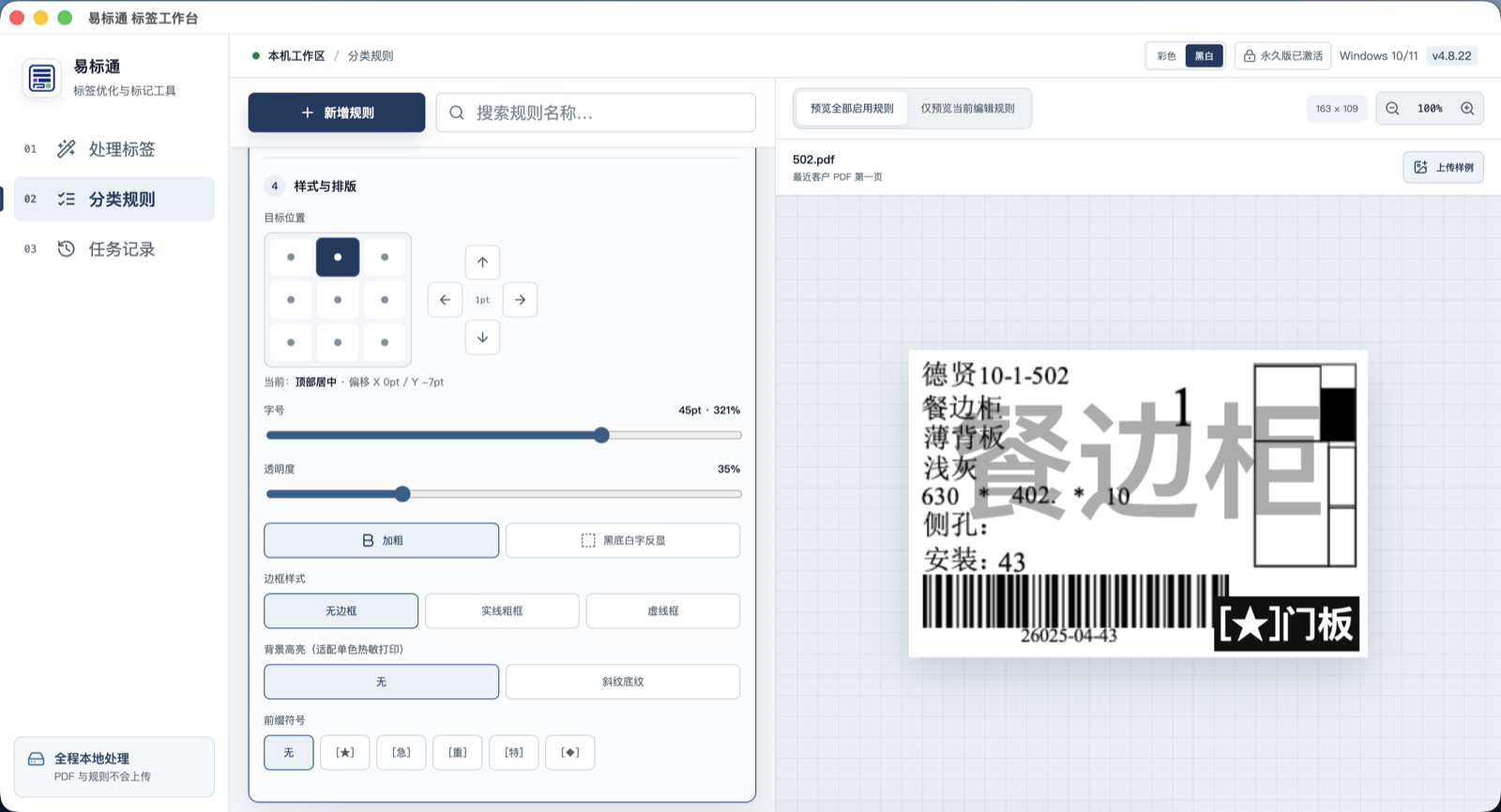Nudge the target position left with the arrow
1501x812 pixels.
pyautogui.click(x=445, y=300)
